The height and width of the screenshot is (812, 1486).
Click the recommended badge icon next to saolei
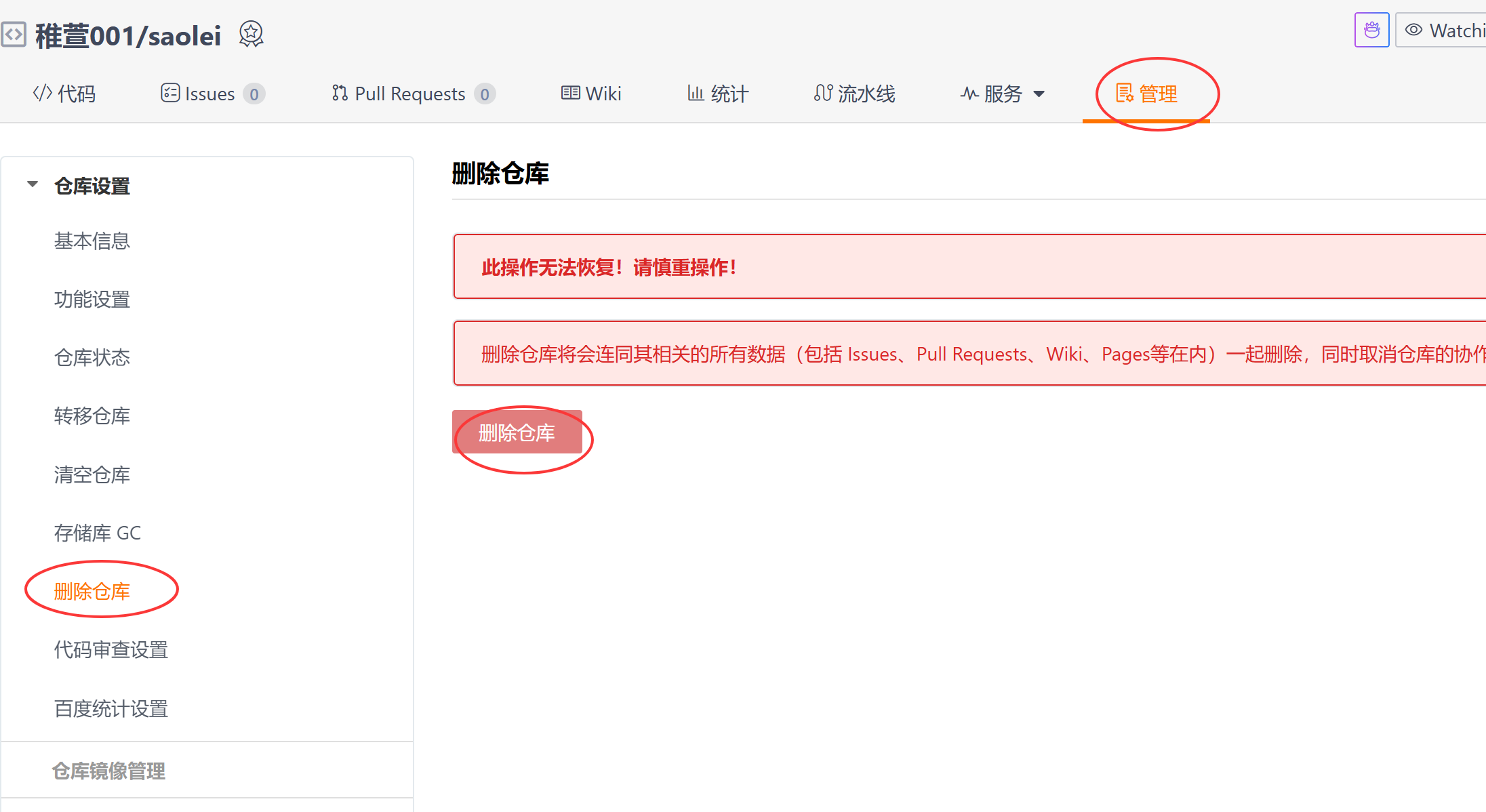[251, 34]
